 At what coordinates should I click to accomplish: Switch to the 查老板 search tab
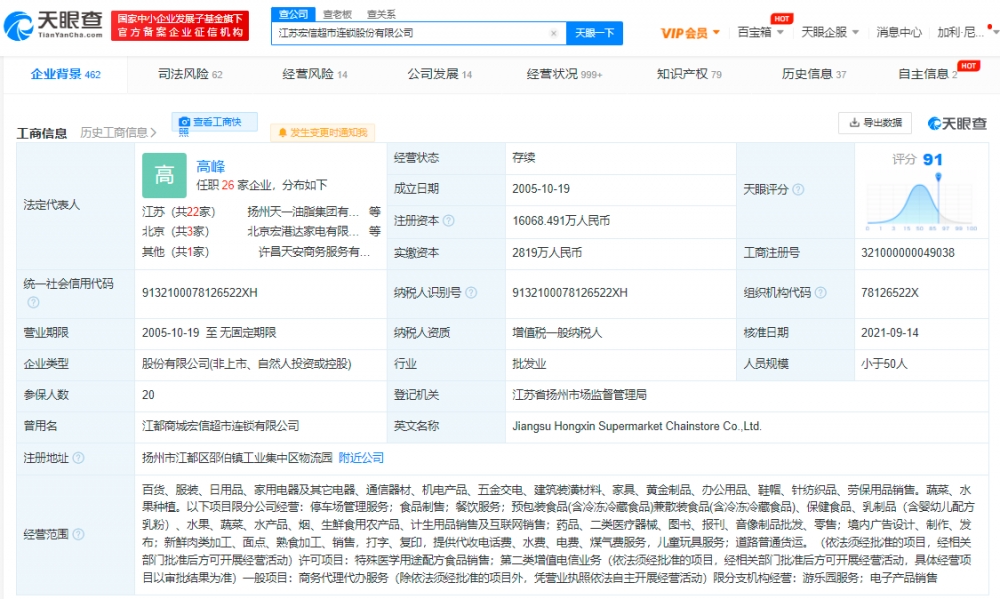tap(337, 14)
